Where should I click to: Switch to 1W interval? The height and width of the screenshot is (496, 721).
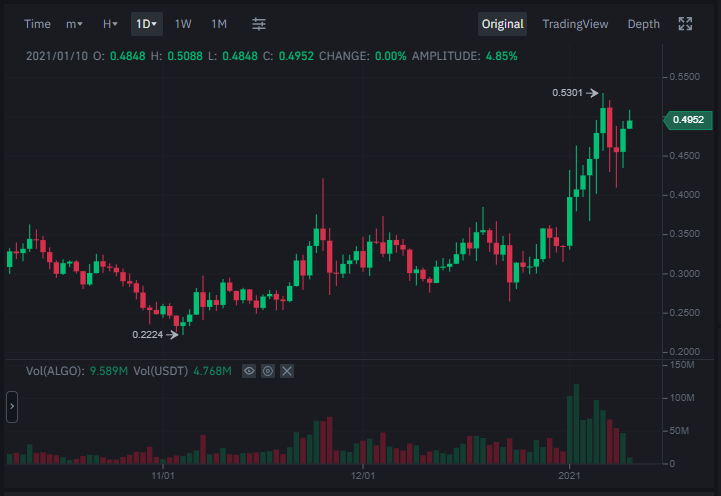pos(183,24)
